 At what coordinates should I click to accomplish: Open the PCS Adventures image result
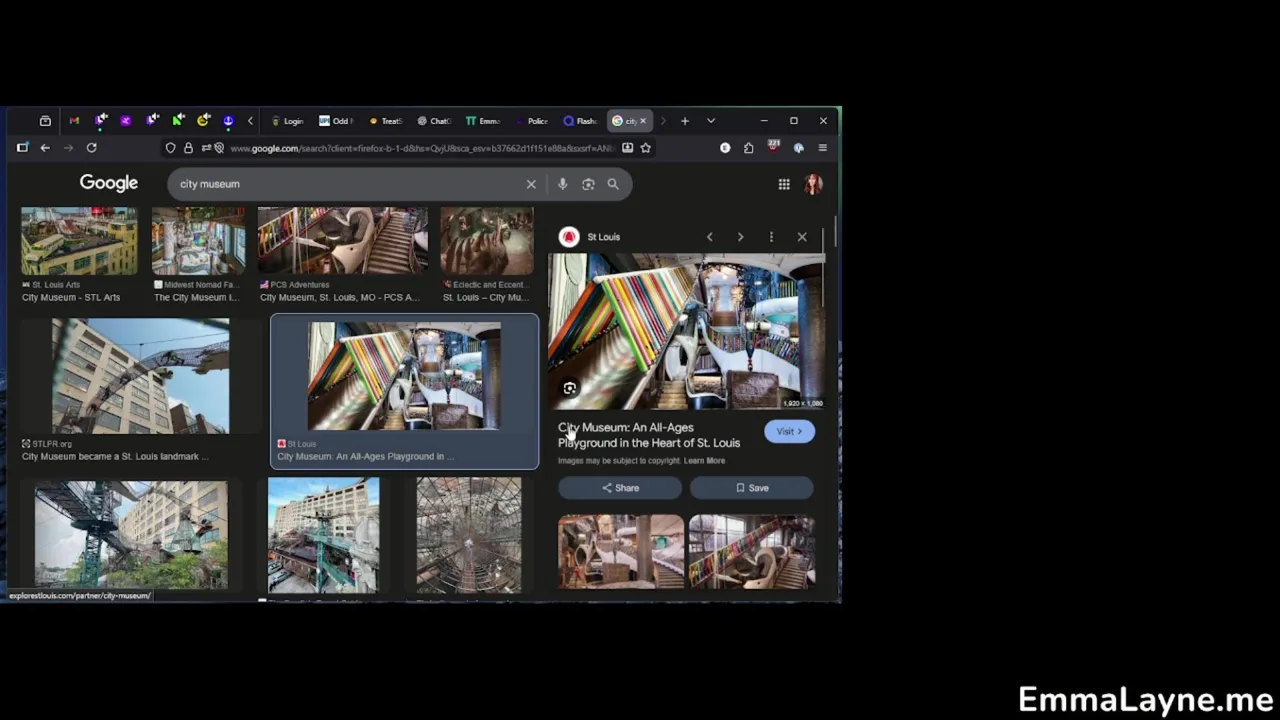[342, 241]
